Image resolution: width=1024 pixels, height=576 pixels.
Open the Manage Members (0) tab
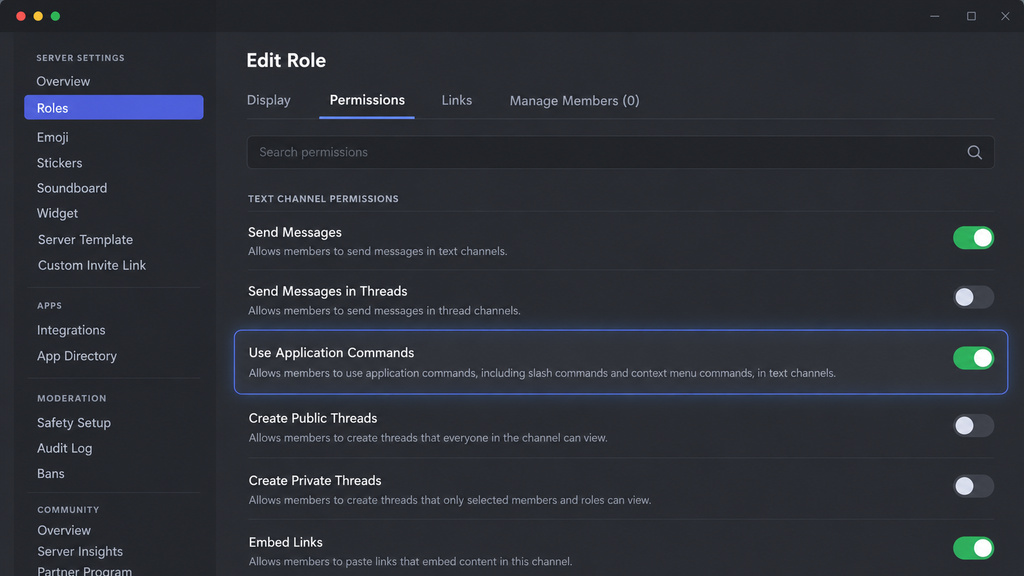point(574,101)
